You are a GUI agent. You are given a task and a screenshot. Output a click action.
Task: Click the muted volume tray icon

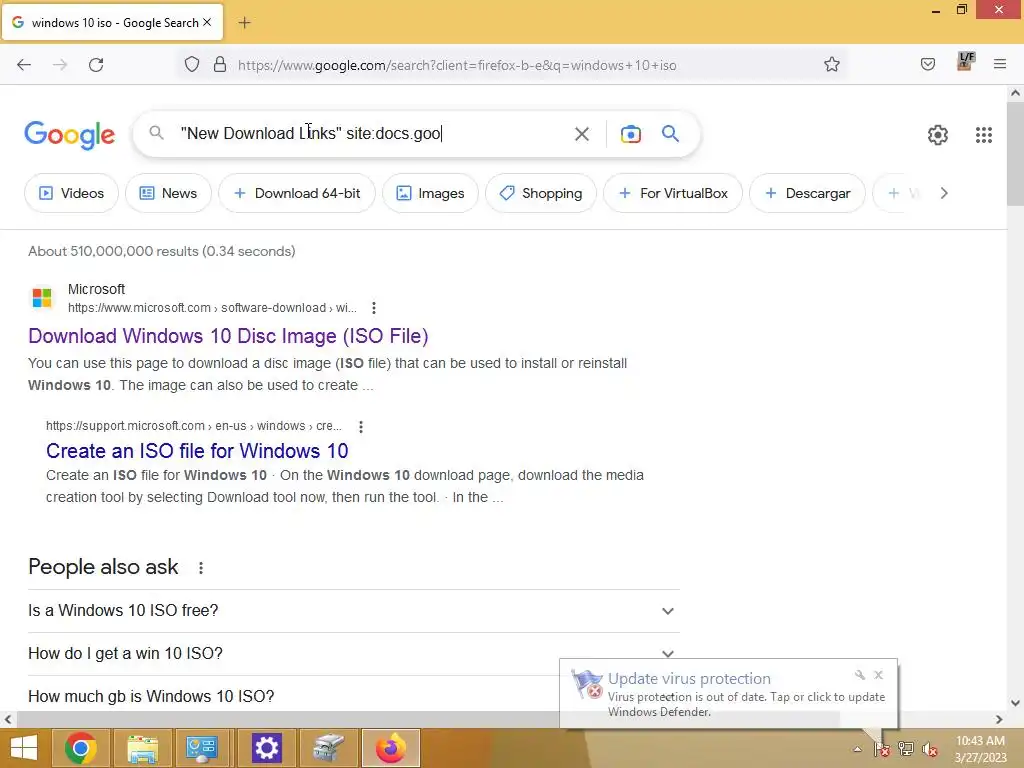[x=930, y=749]
